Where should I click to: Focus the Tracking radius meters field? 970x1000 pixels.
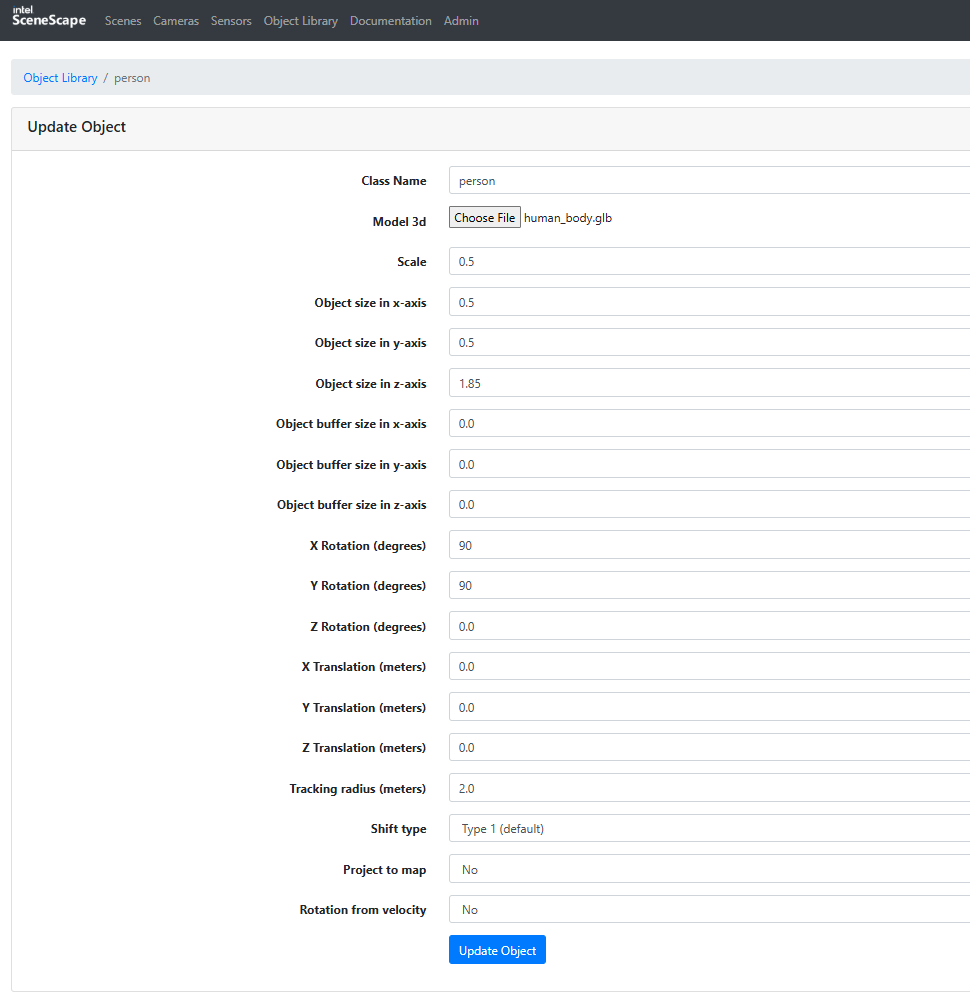pyautogui.click(x=709, y=789)
